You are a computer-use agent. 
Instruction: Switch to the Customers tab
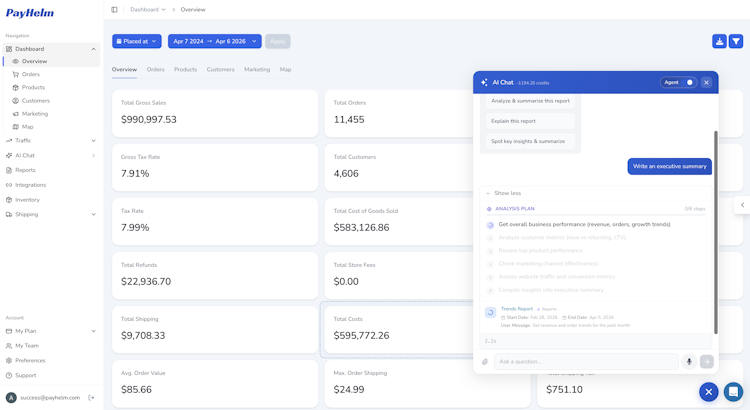click(221, 69)
